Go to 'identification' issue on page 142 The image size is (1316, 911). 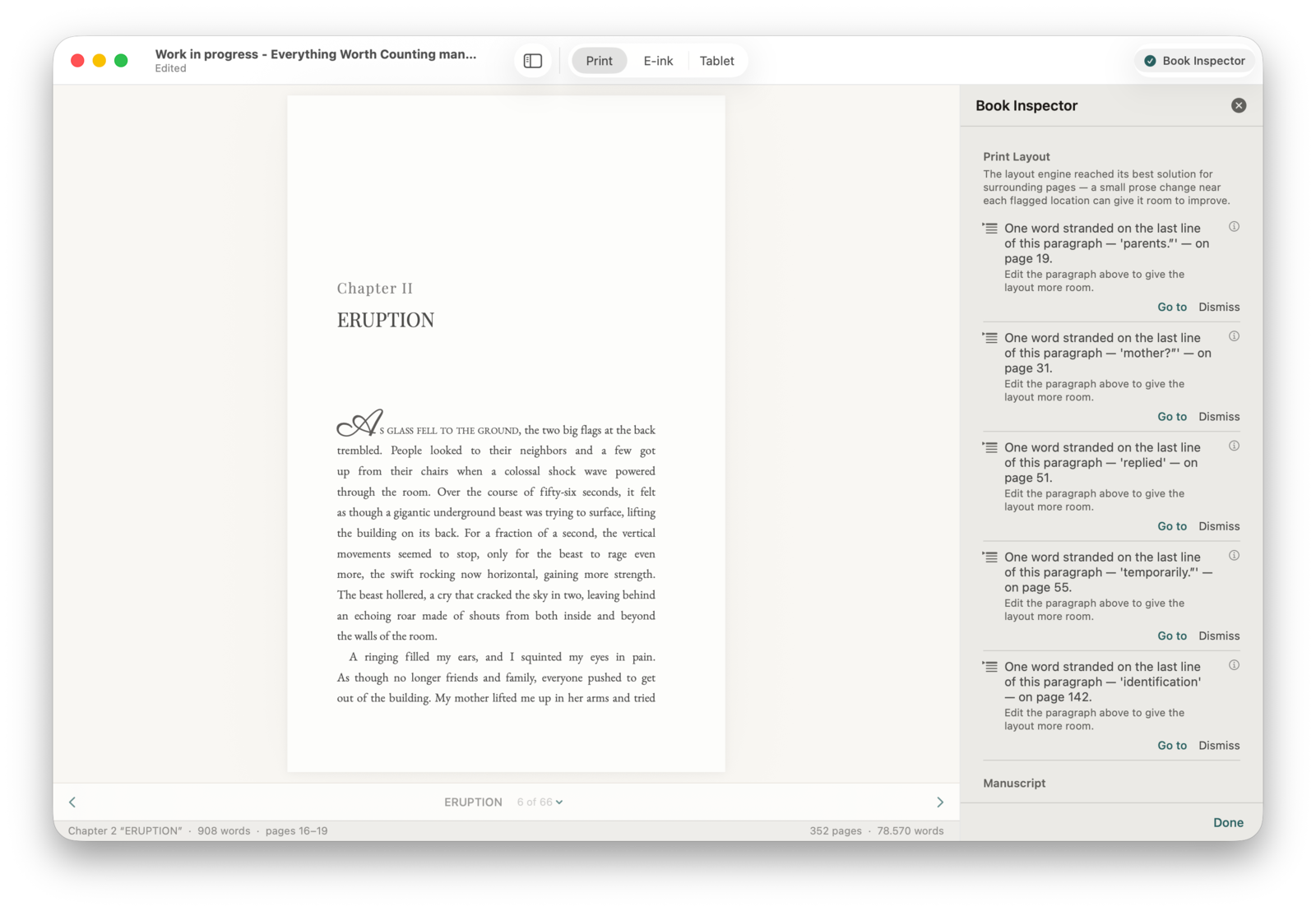coord(1172,745)
